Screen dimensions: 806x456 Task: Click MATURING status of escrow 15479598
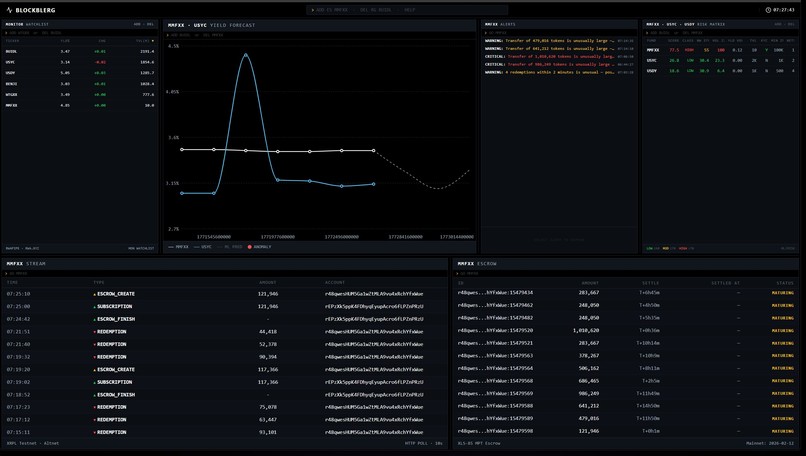782,432
